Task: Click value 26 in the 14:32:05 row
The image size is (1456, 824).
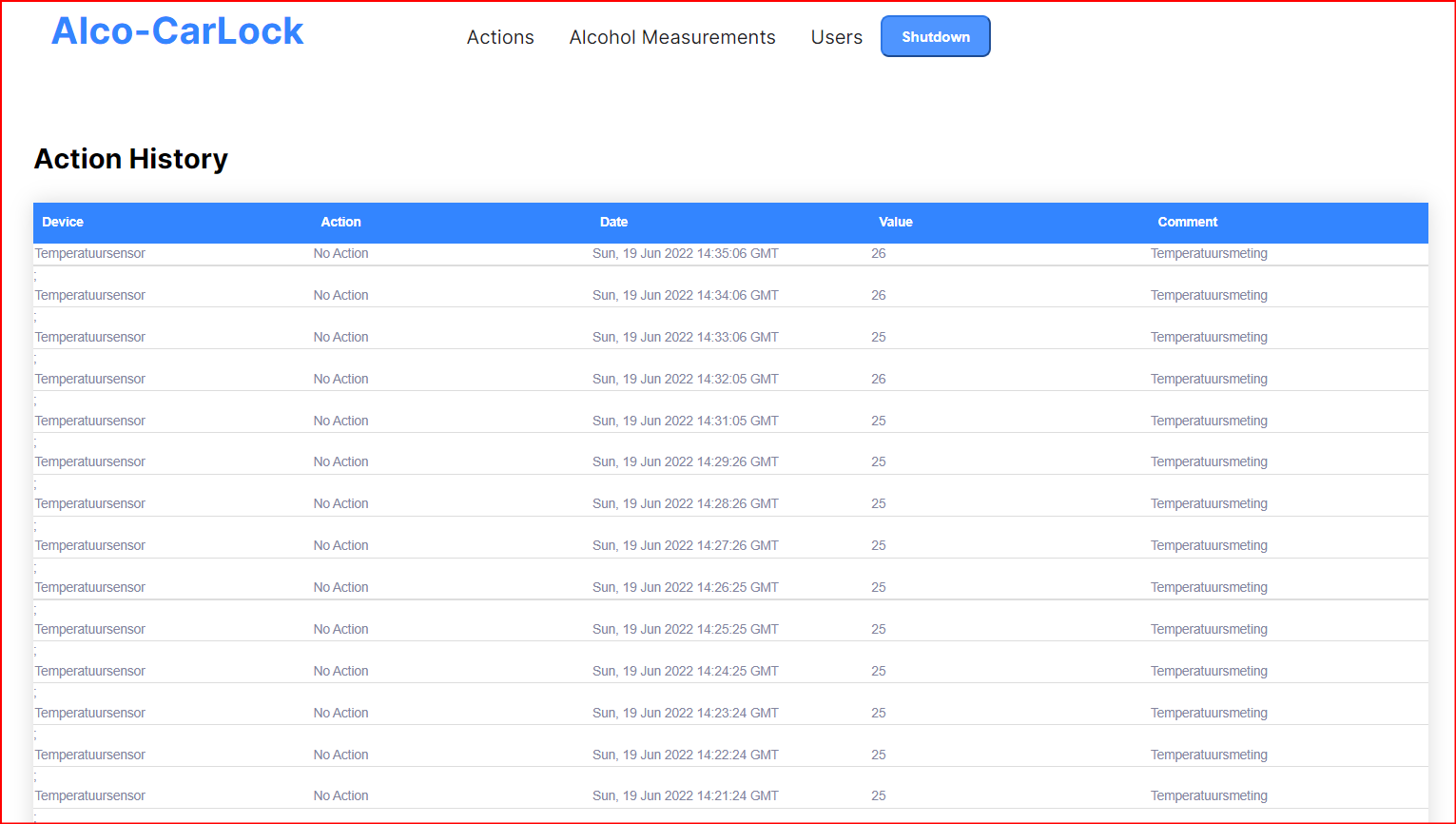Action: [879, 379]
